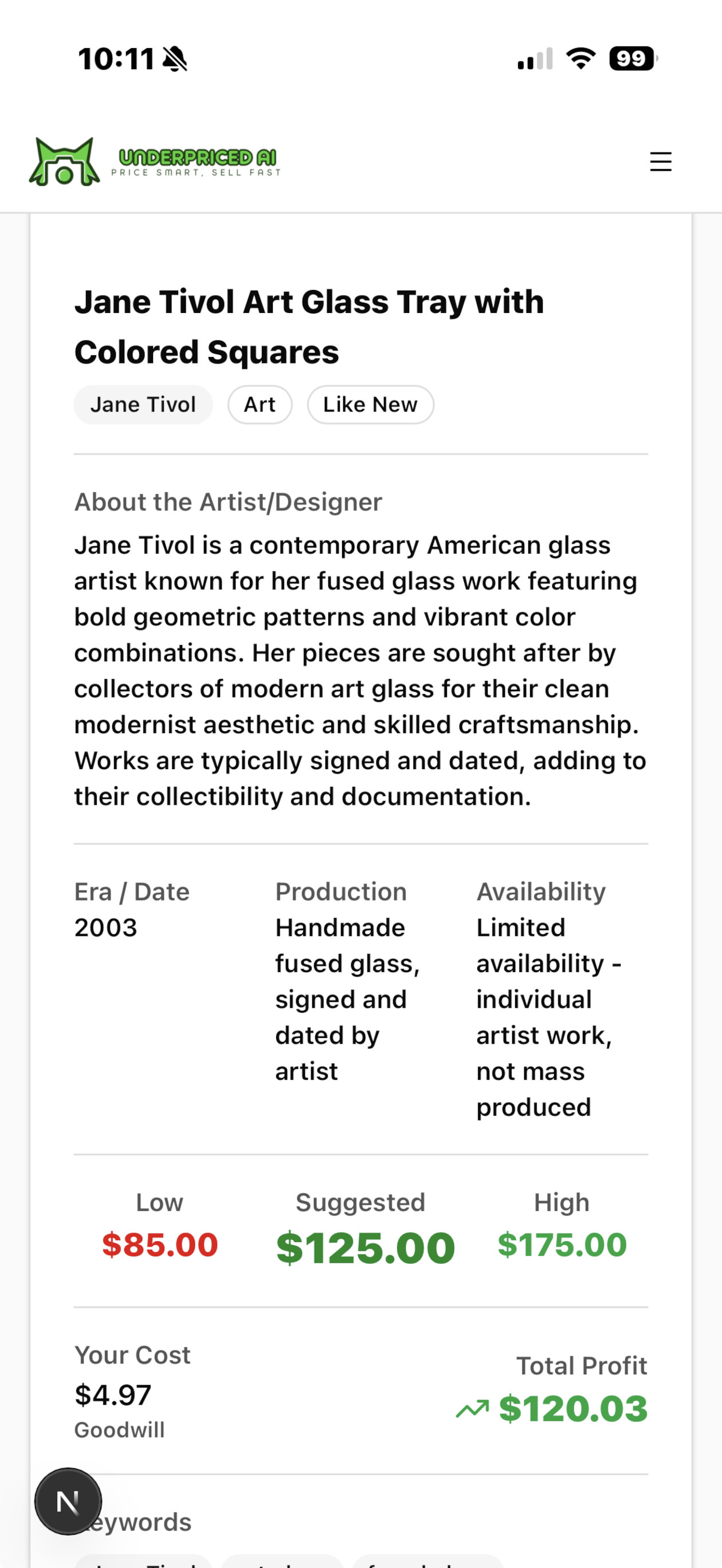Tap the Wi-Fi status icon

tap(581, 58)
